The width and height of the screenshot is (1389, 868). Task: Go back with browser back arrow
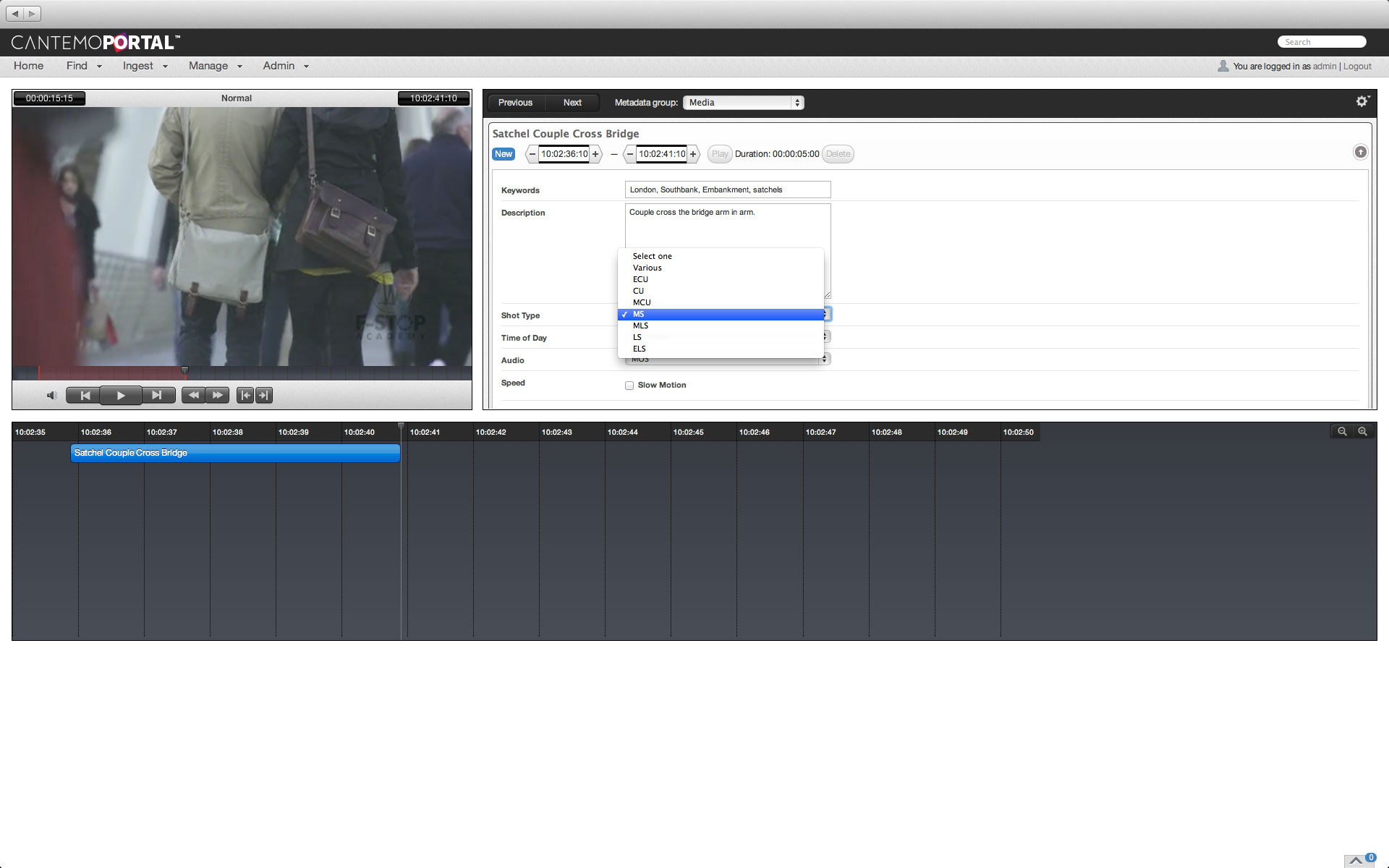[x=15, y=13]
